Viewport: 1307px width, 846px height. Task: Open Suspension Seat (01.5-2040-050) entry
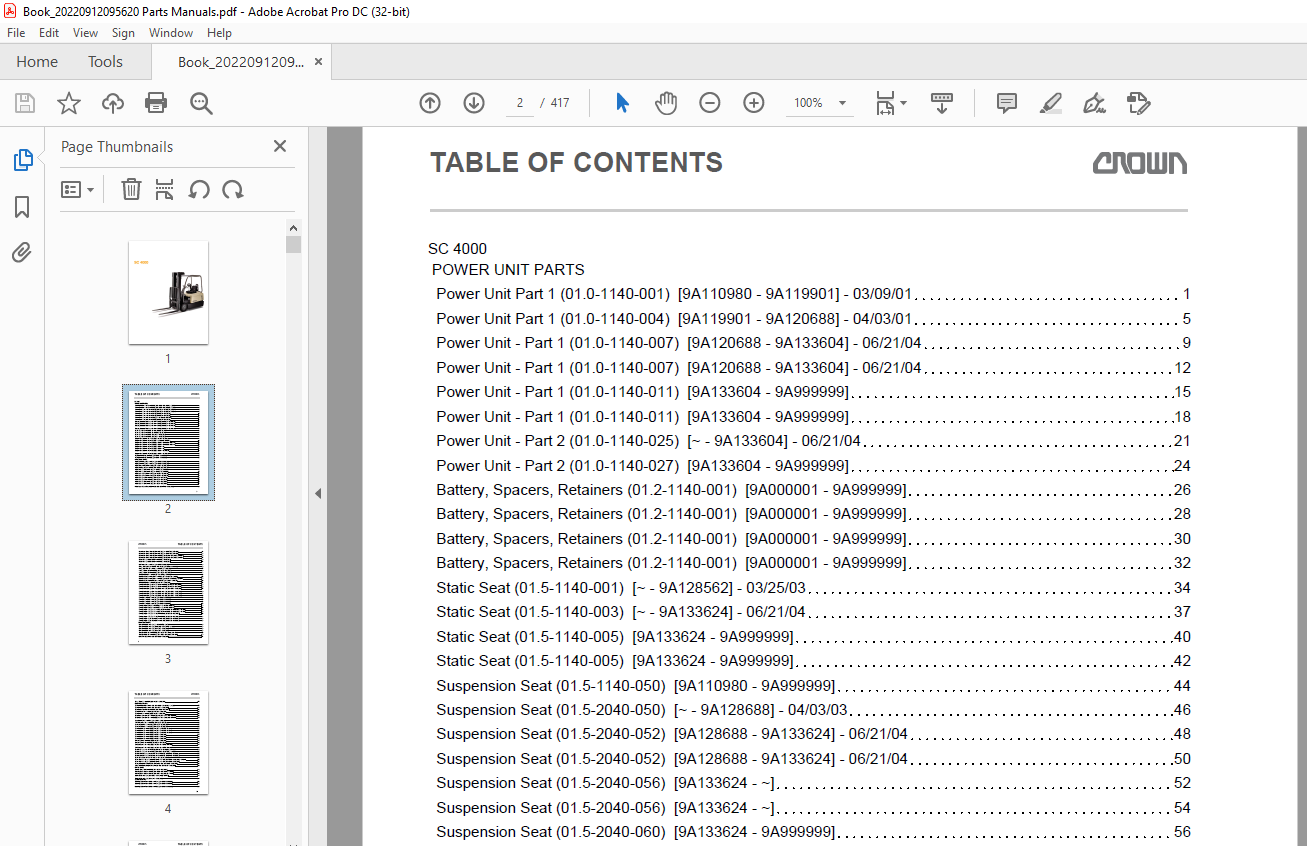813,710
